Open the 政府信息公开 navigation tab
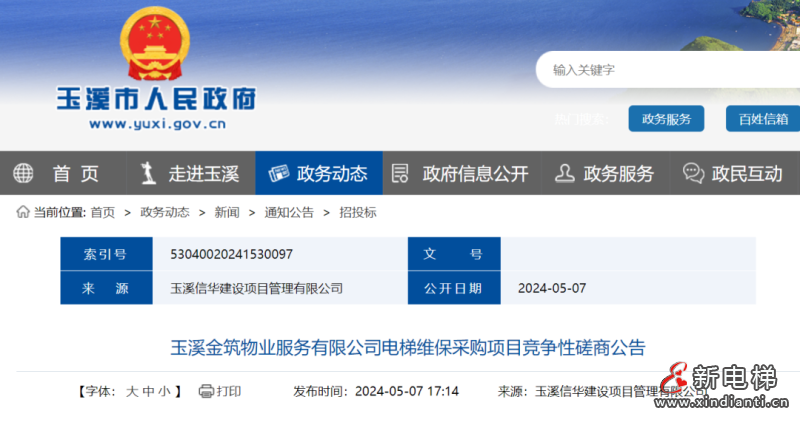800x422 pixels. (x=475, y=173)
